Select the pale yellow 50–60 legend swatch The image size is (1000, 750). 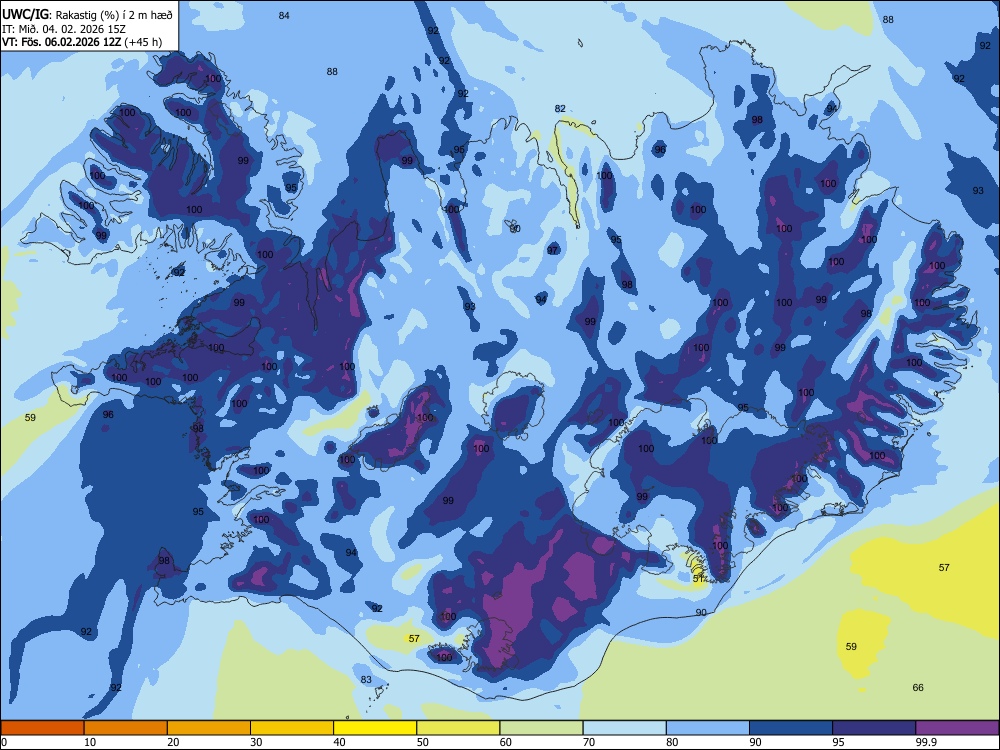(458, 728)
